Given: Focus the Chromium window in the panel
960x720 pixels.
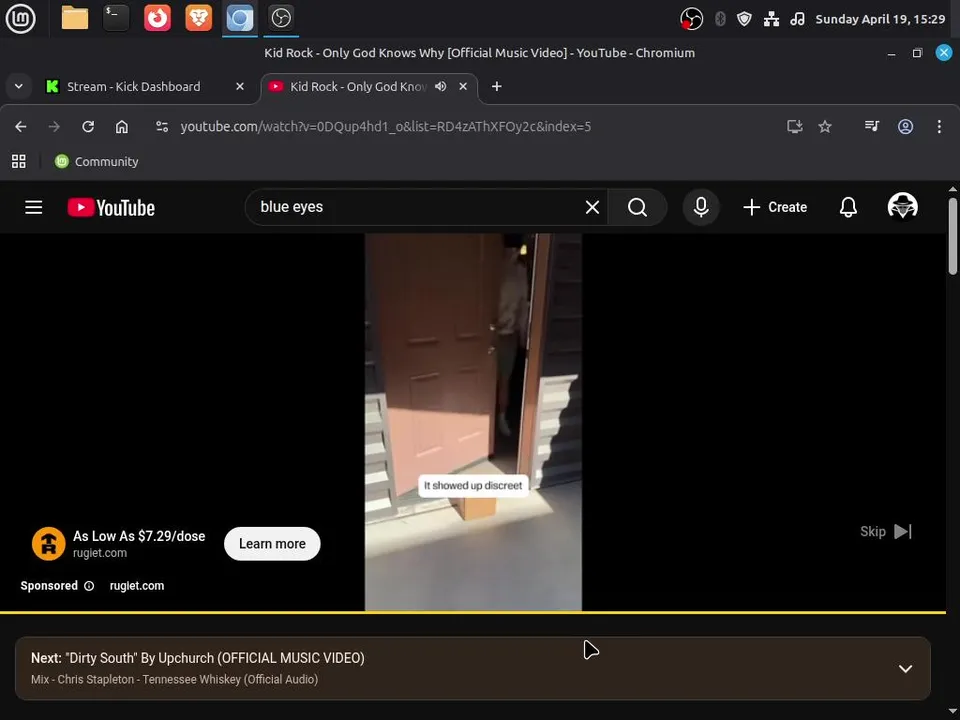Looking at the screenshot, I should [x=239, y=18].
